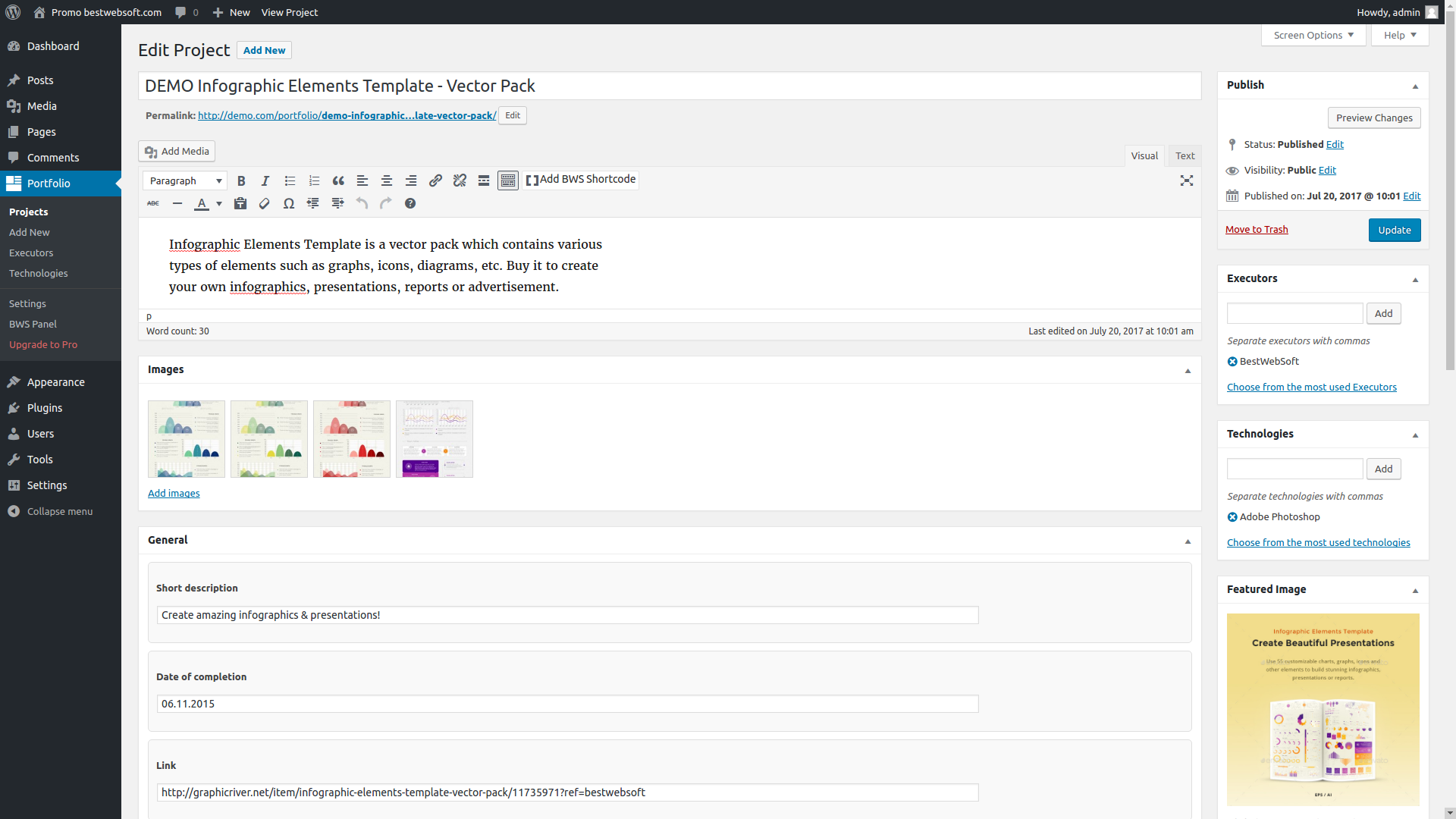Click Upgrade to Pro link

point(43,344)
